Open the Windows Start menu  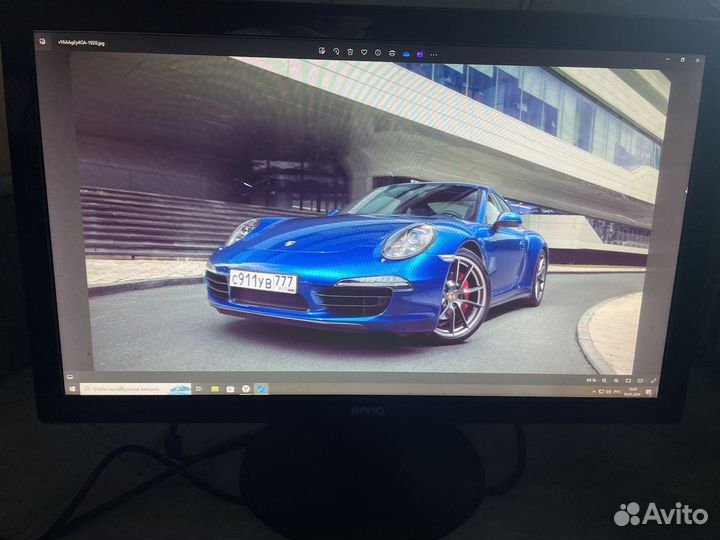click(72, 388)
